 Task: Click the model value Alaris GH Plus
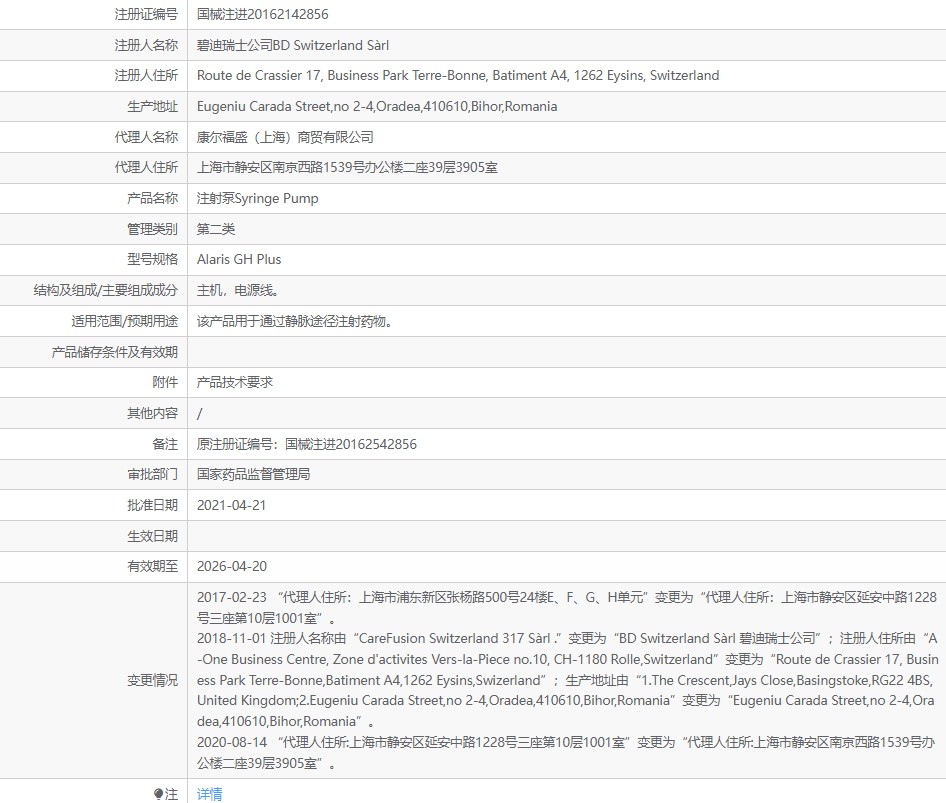click(239, 259)
